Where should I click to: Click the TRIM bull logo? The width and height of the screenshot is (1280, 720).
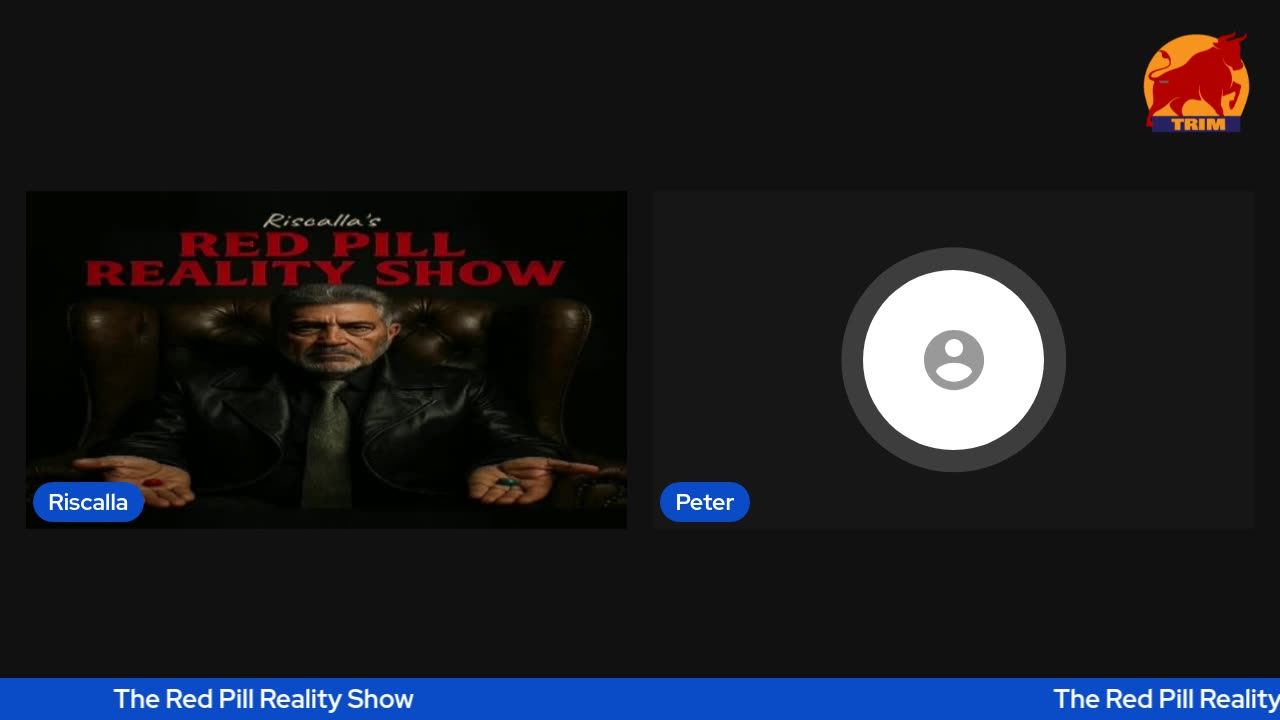pyautogui.click(x=1196, y=83)
